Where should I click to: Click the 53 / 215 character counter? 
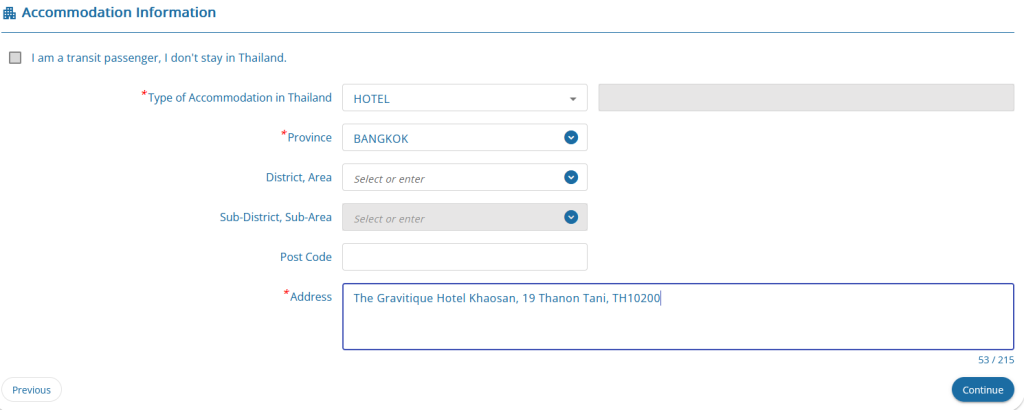[x=996, y=359]
